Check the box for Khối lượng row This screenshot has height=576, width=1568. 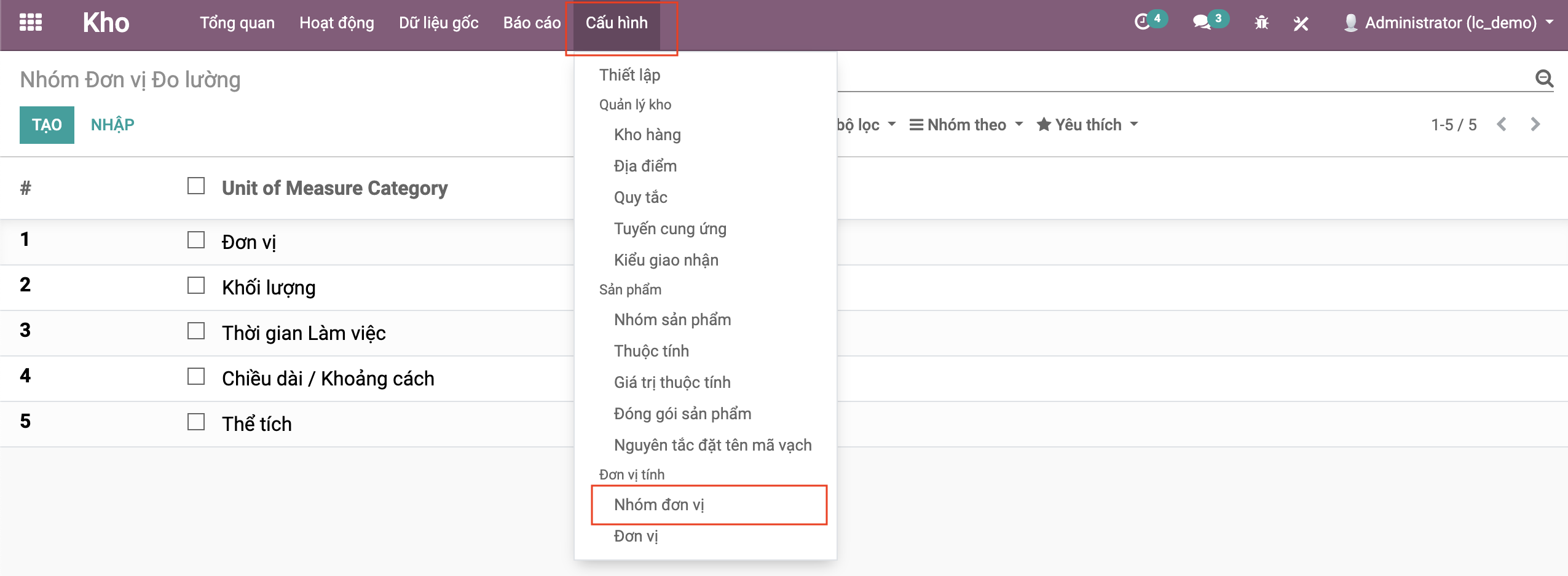coord(196,286)
